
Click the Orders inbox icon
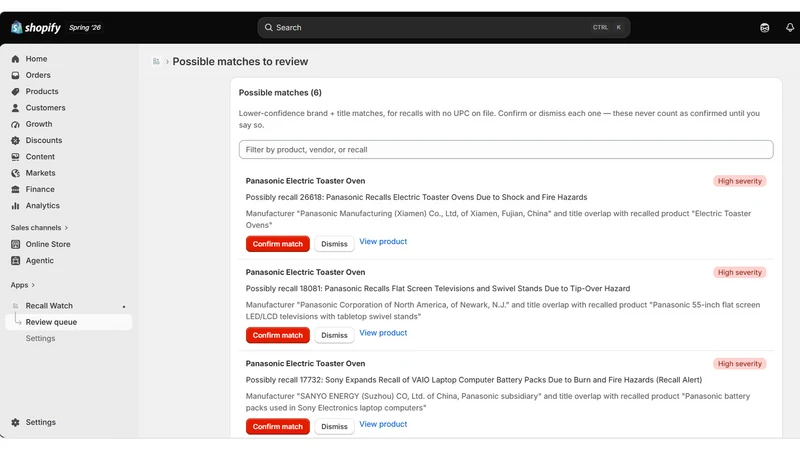15,75
